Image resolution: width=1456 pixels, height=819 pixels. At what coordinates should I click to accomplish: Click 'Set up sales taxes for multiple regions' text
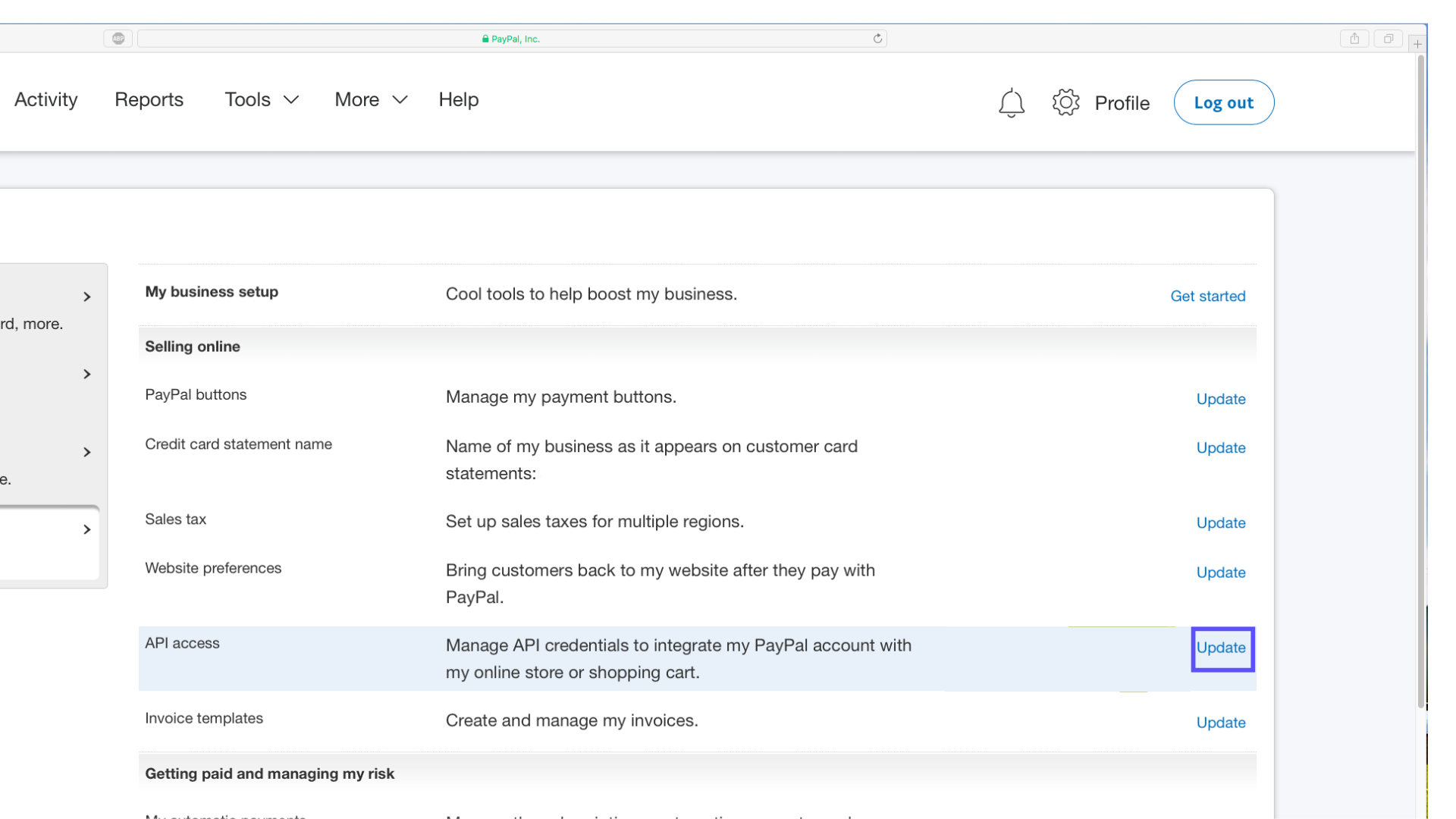(x=595, y=522)
